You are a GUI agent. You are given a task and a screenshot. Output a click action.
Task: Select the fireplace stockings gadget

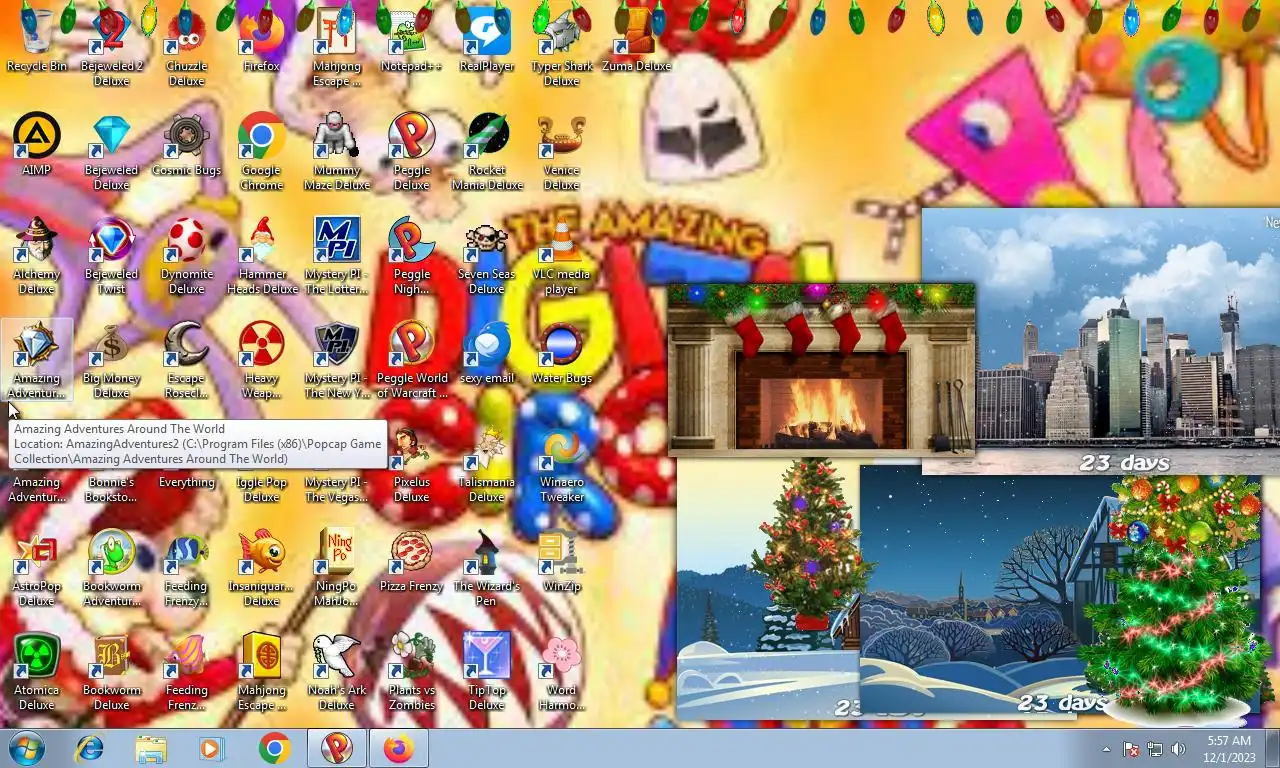click(821, 370)
